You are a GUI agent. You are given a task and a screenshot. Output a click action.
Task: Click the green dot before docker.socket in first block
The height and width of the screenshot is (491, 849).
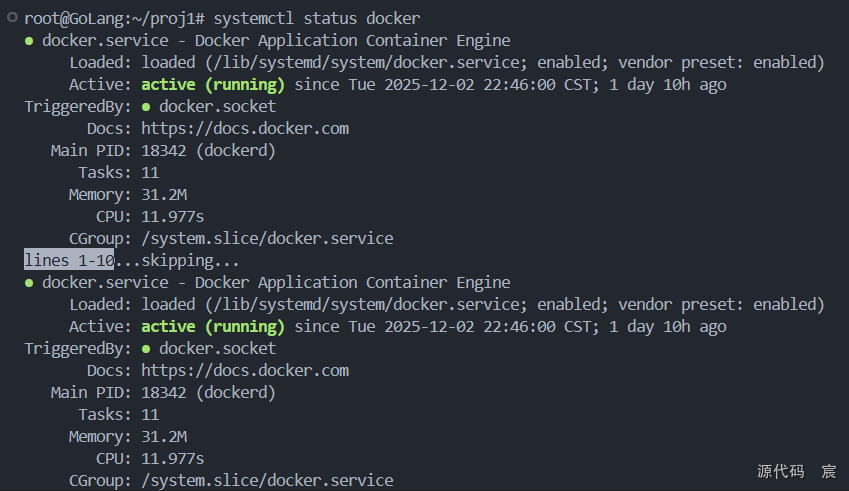(146, 107)
